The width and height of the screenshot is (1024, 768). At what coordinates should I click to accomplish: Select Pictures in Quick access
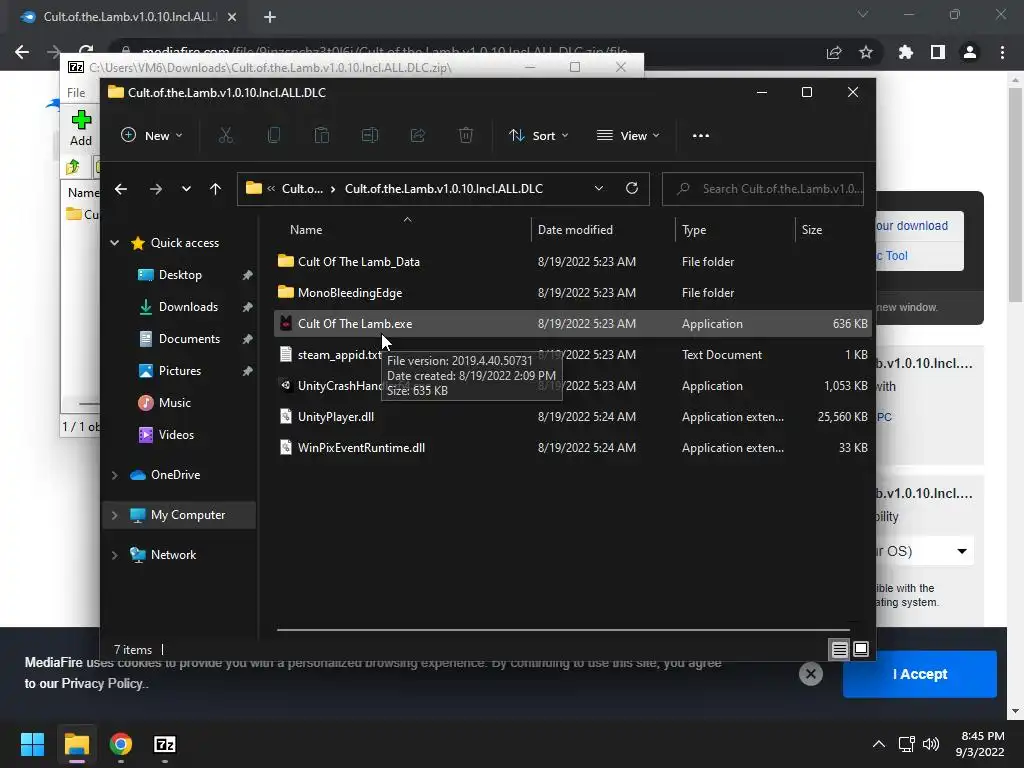180,371
